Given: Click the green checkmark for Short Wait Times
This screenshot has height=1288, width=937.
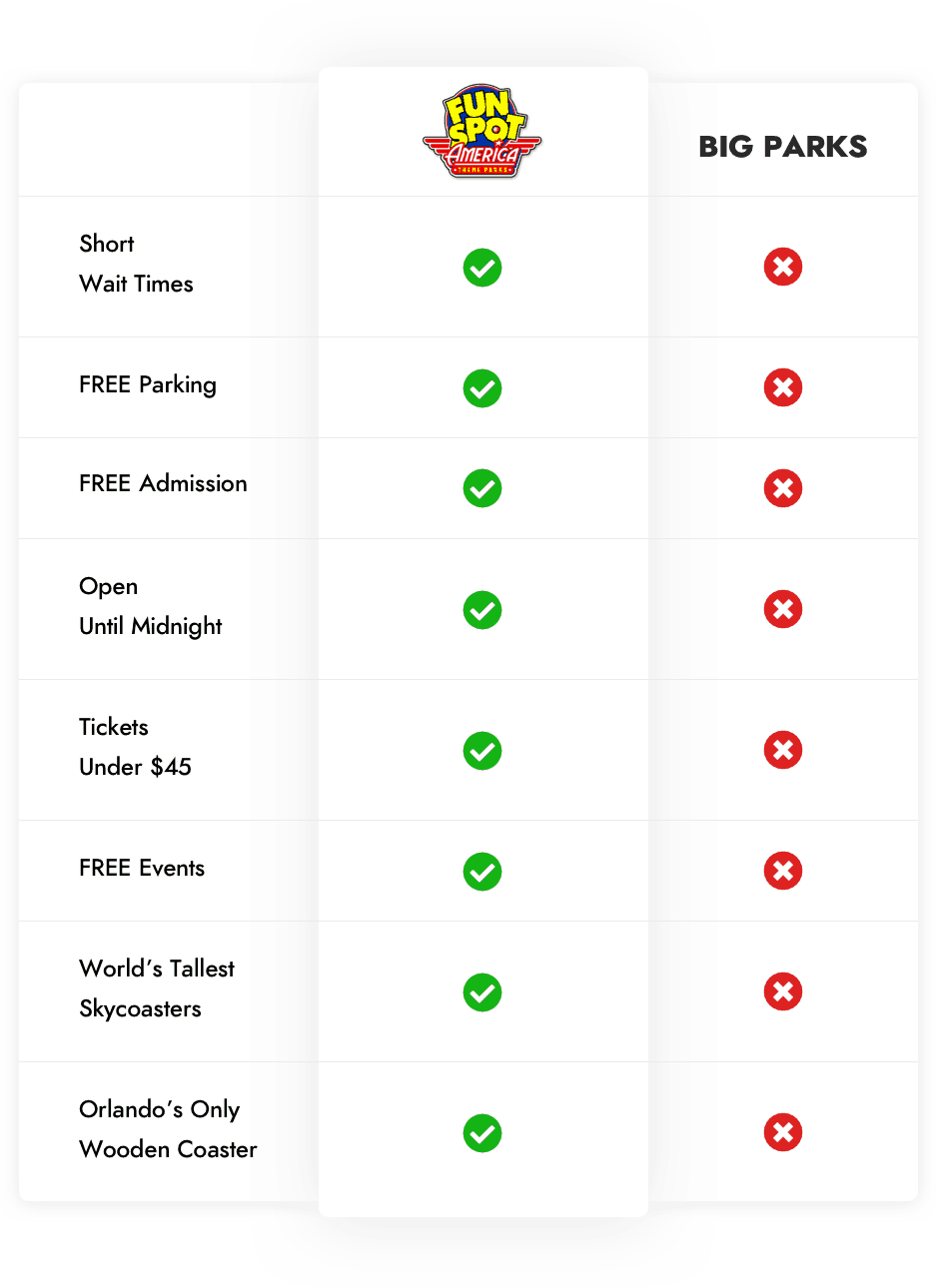Looking at the screenshot, I should pyautogui.click(x=482, y=268).
